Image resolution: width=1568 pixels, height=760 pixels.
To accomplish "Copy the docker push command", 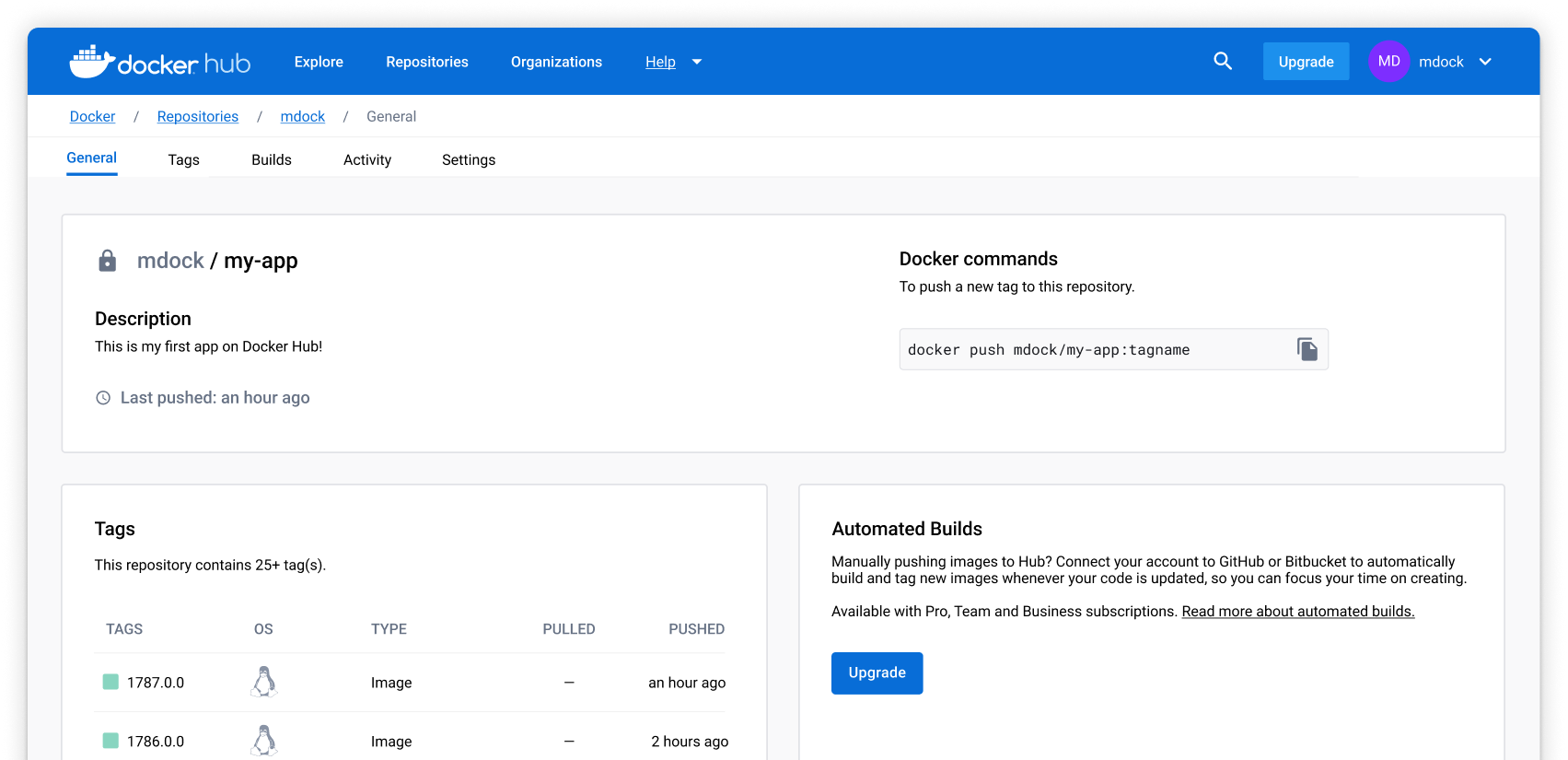I will 1307,349.
